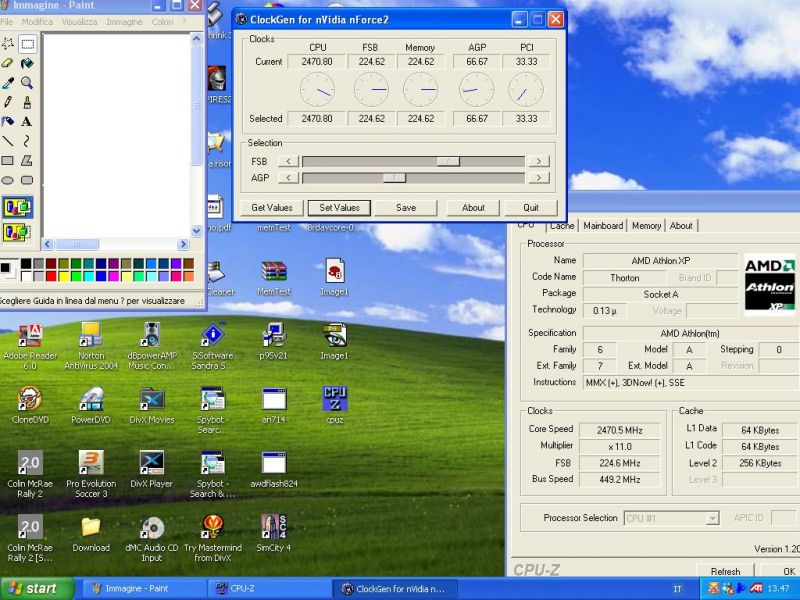Open the CloneDVD desktop shortcut
This screenshot has width=800, height=600.
[30, 406]
